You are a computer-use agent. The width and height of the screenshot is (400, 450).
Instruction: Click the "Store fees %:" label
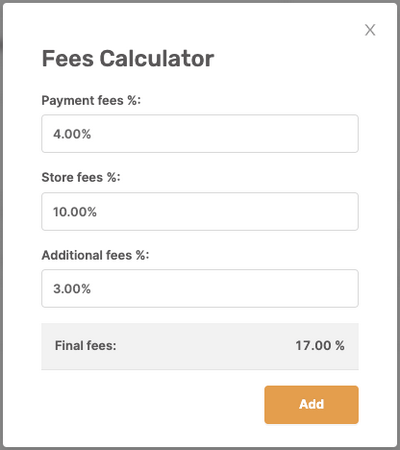81,177
